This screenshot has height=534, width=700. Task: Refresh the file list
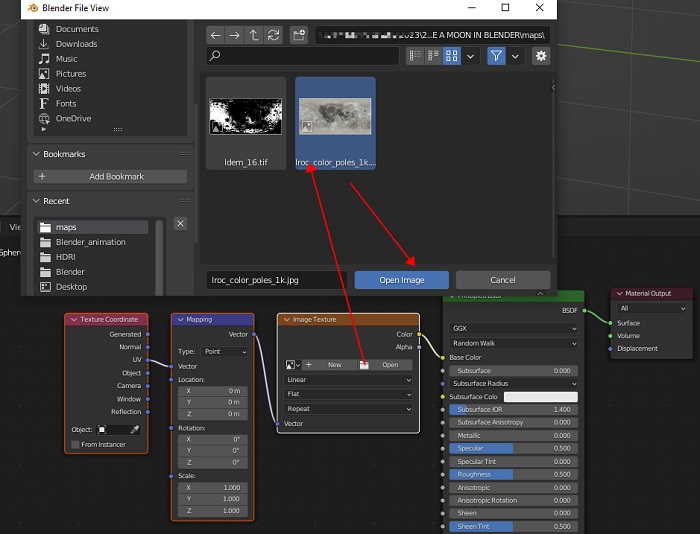(x=273, y=35)
